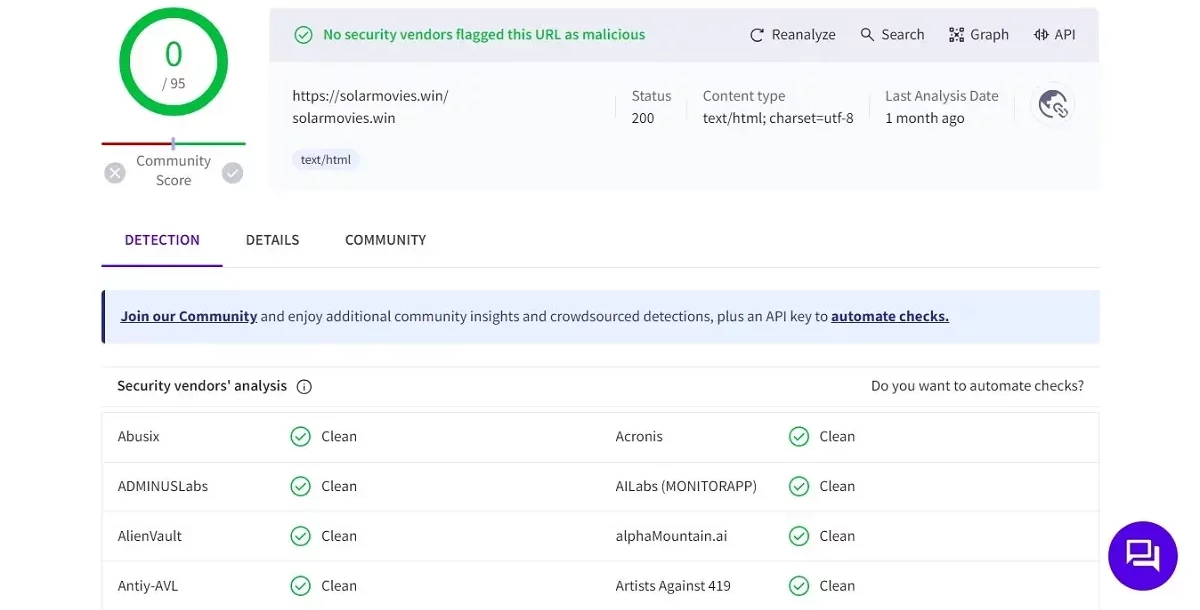Click the alphaMountain.ai vendor name
1200x610 pixels.
coord(671,536)
